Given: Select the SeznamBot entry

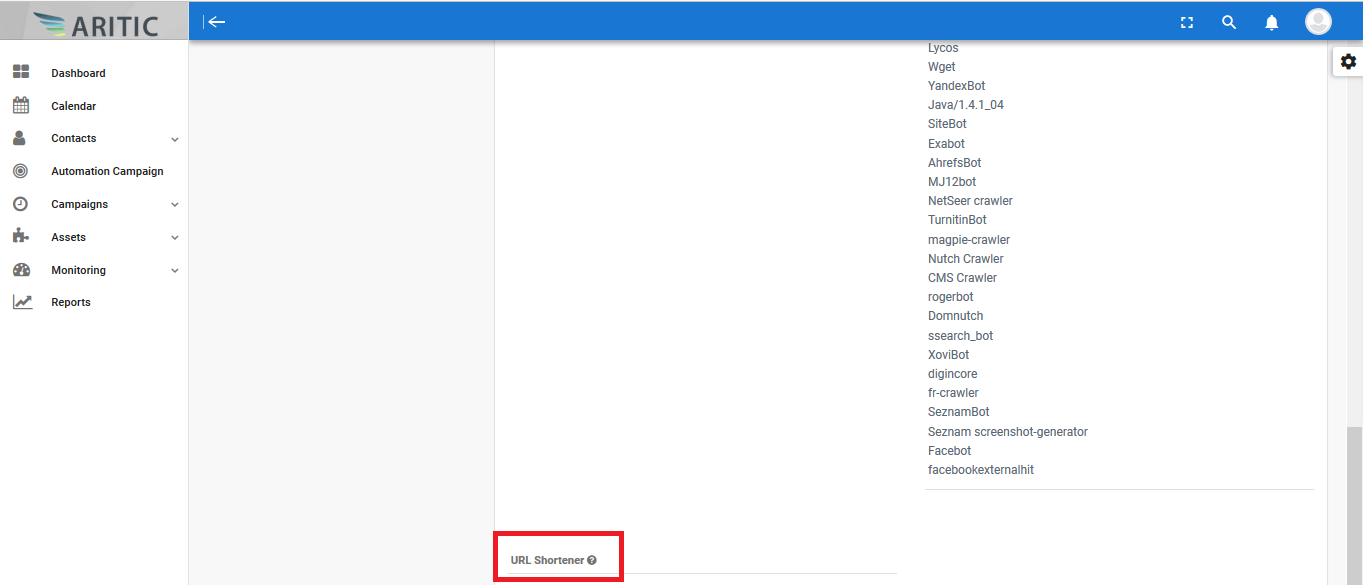Looking at the screenshot, I should [x=959, y=412].
